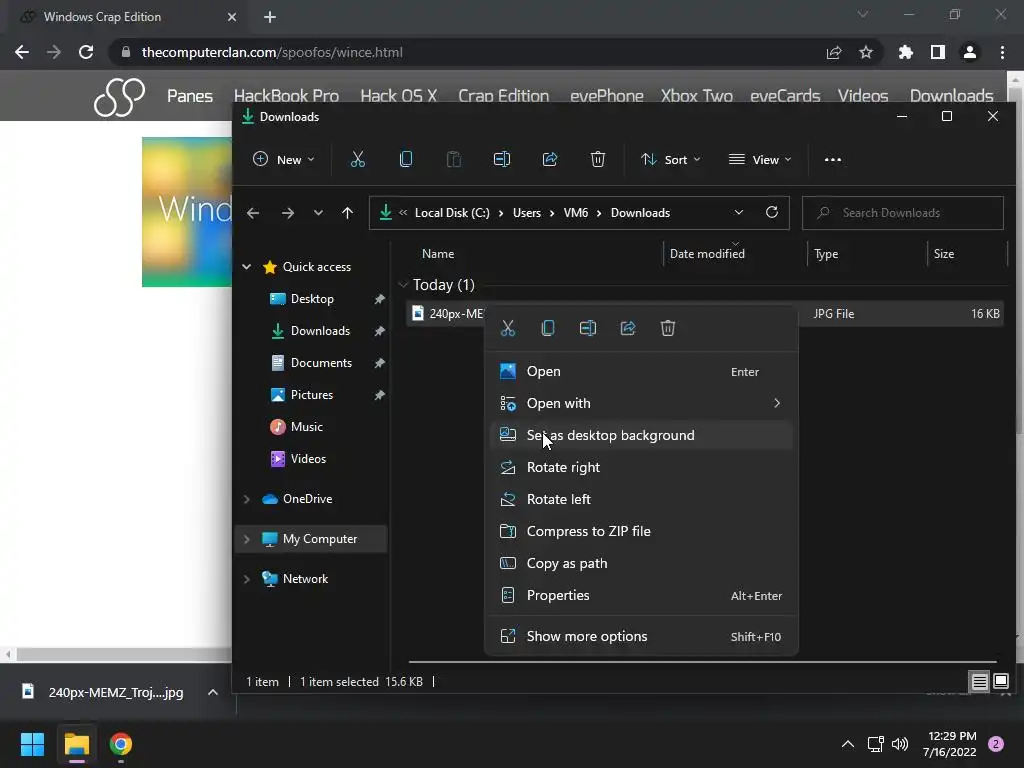Image resolution: width=1024 pixels, height=768 pixels.
Task: Click the Search Downloads field
Action: [903, 213]
